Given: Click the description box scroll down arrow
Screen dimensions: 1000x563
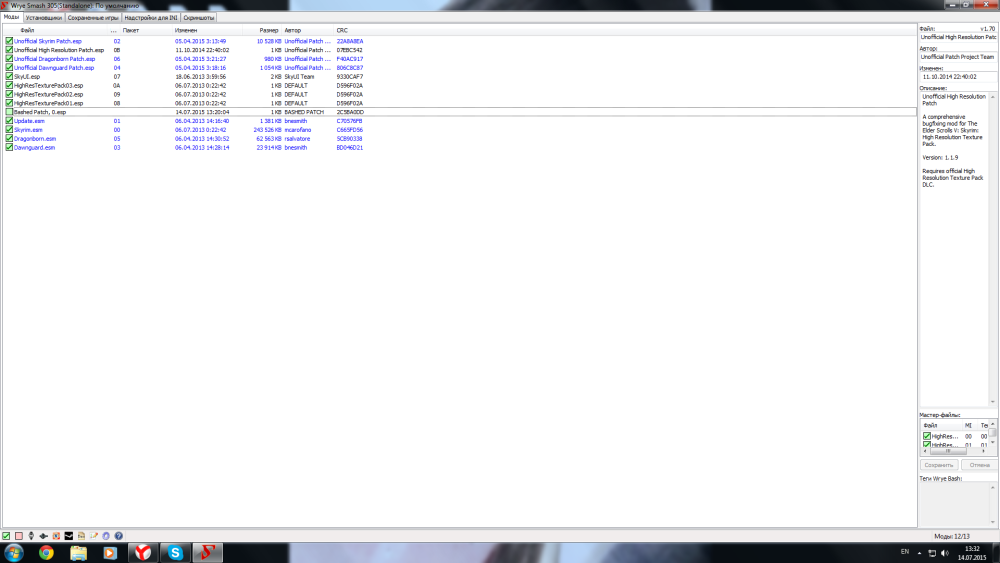Looking at the screenshot, I should coord(992,402).
